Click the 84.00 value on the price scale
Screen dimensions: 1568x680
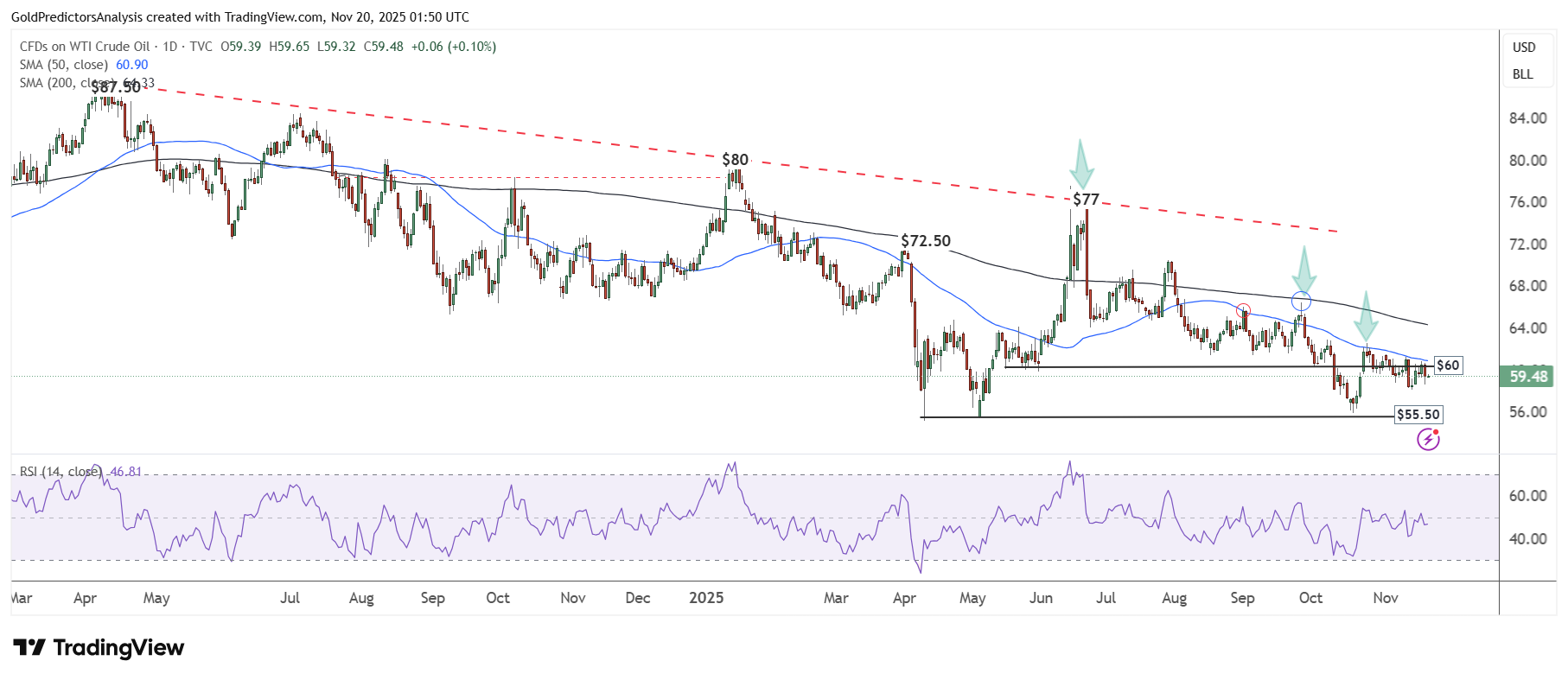click(x=1527, y=118)
